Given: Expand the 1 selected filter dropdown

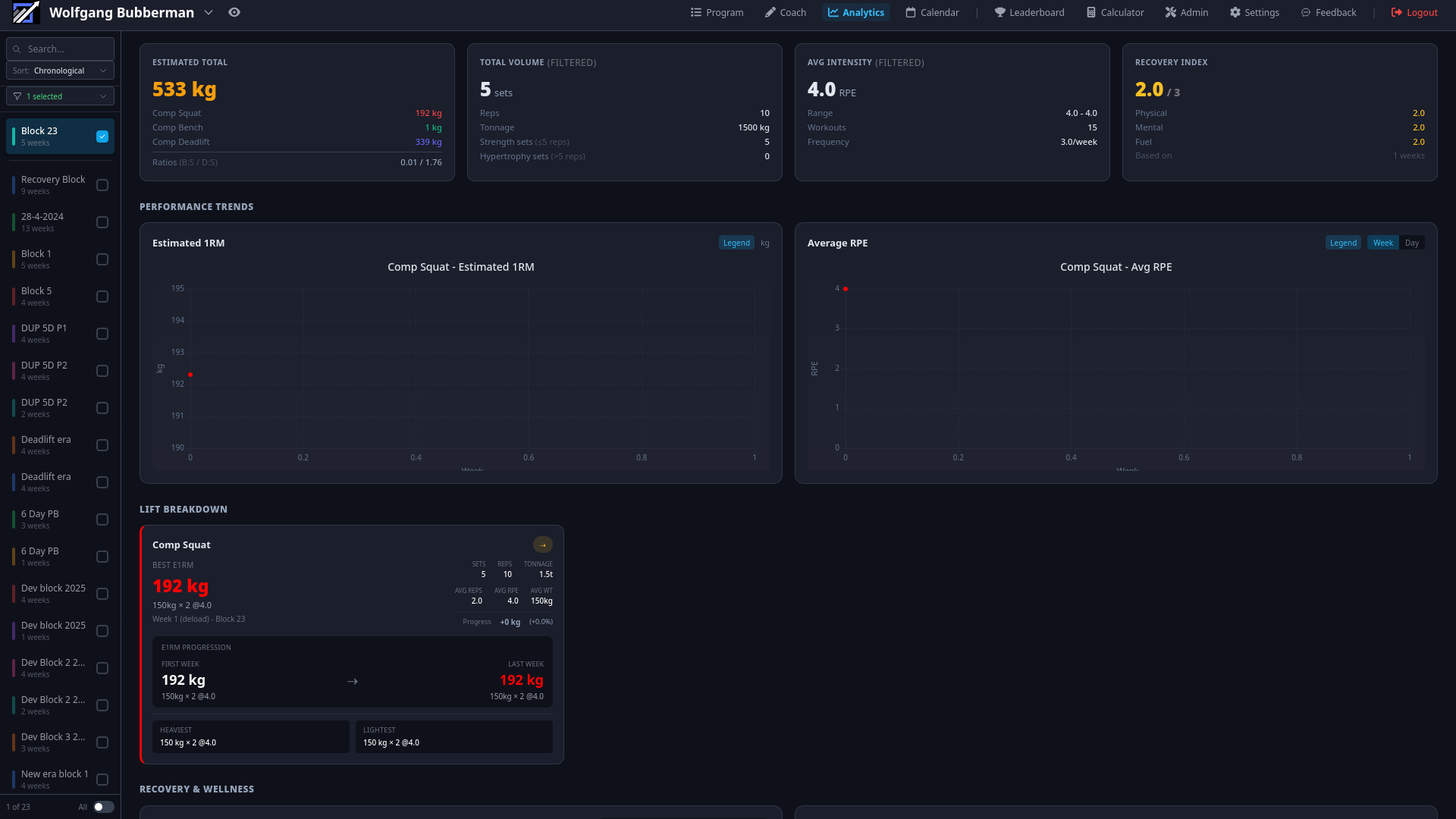Looking at the screenshot, I should tap(60, 96).
